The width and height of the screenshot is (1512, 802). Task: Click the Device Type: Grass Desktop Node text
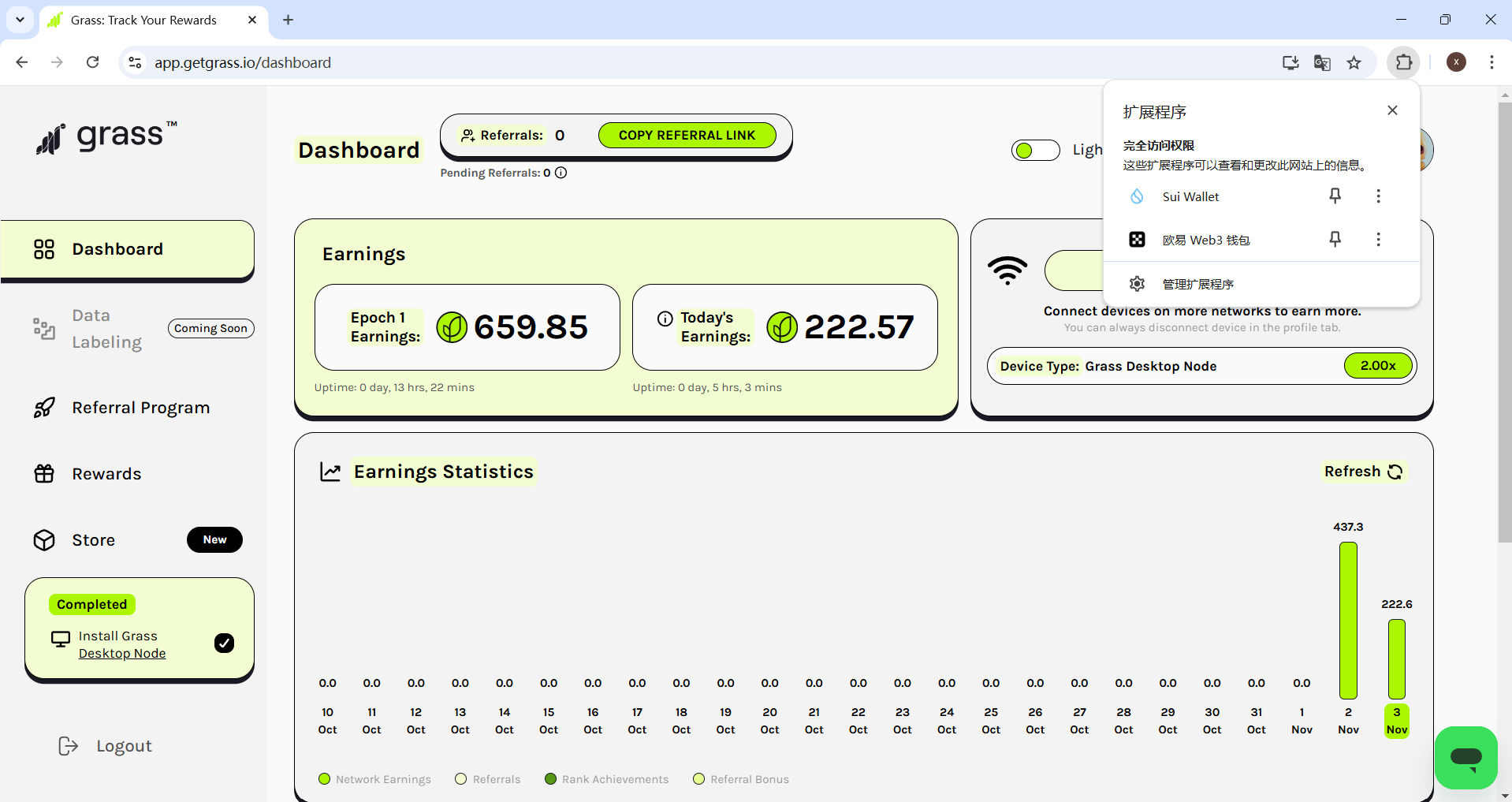click(x=1108, y=367)
